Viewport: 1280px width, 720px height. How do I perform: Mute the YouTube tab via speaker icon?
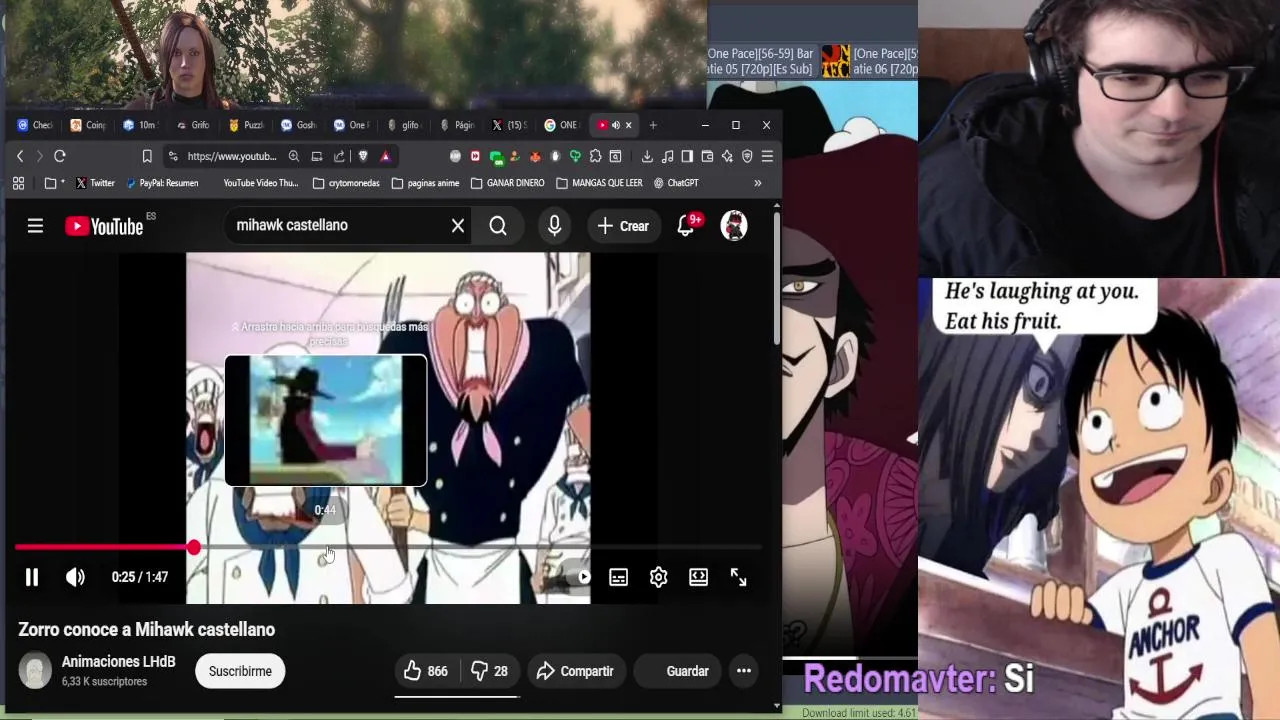pyautogui.click(x=616, y=125)
